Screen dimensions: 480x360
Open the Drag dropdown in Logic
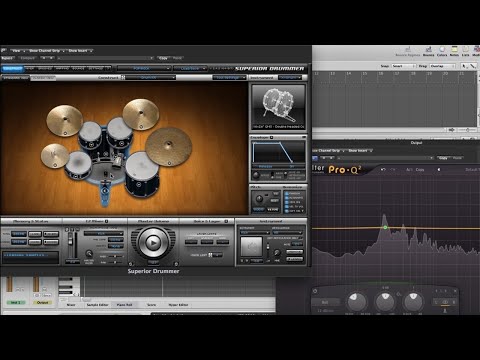pos(442,66)
